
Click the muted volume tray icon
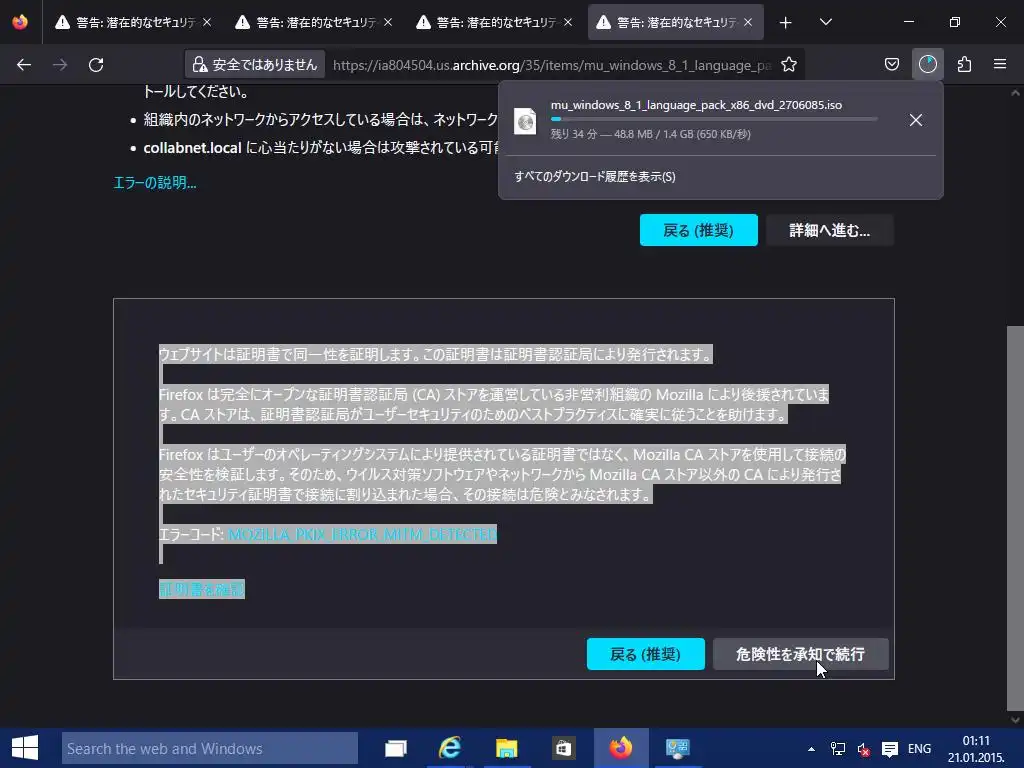[863, 749]
